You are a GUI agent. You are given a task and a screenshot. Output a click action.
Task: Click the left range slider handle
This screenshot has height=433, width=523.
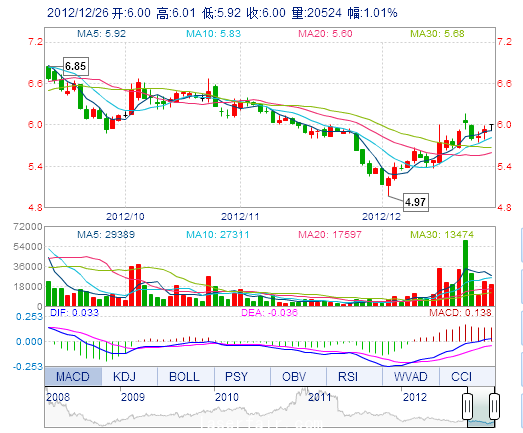[x=468, y=407]
